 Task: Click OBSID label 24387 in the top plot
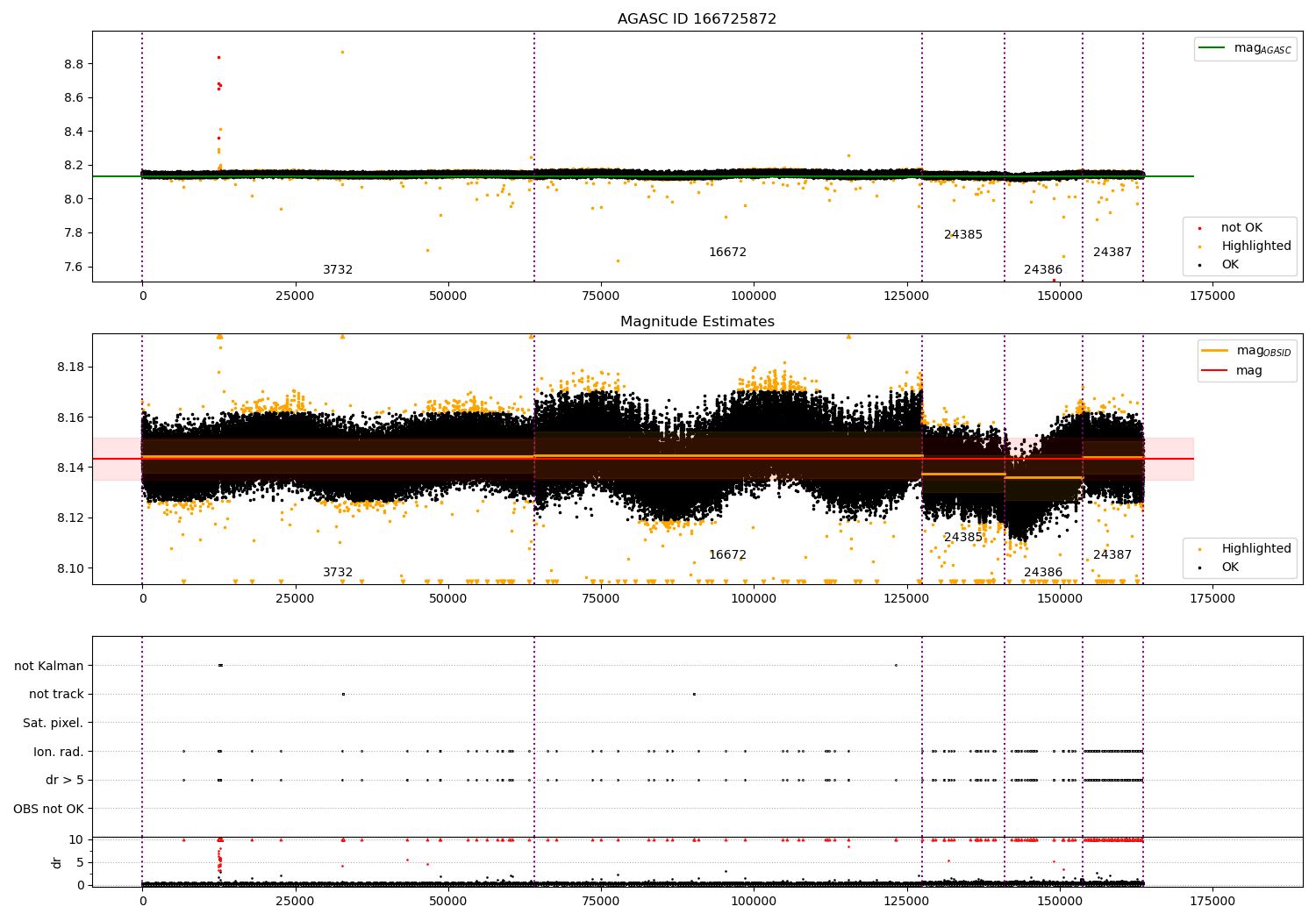pyautogui.click(x=1112, y=253)
